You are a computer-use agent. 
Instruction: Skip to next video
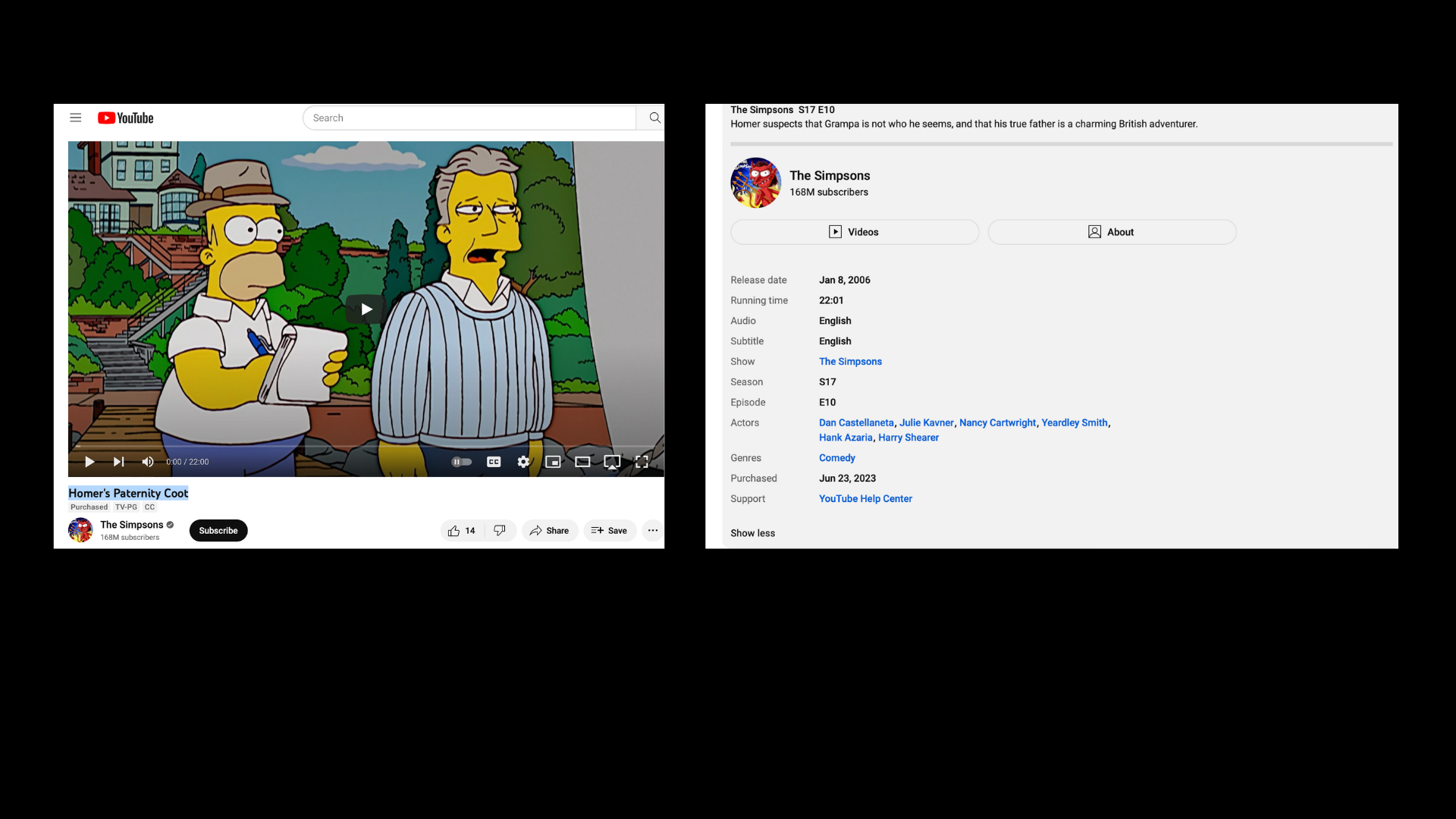coord(118,462)
